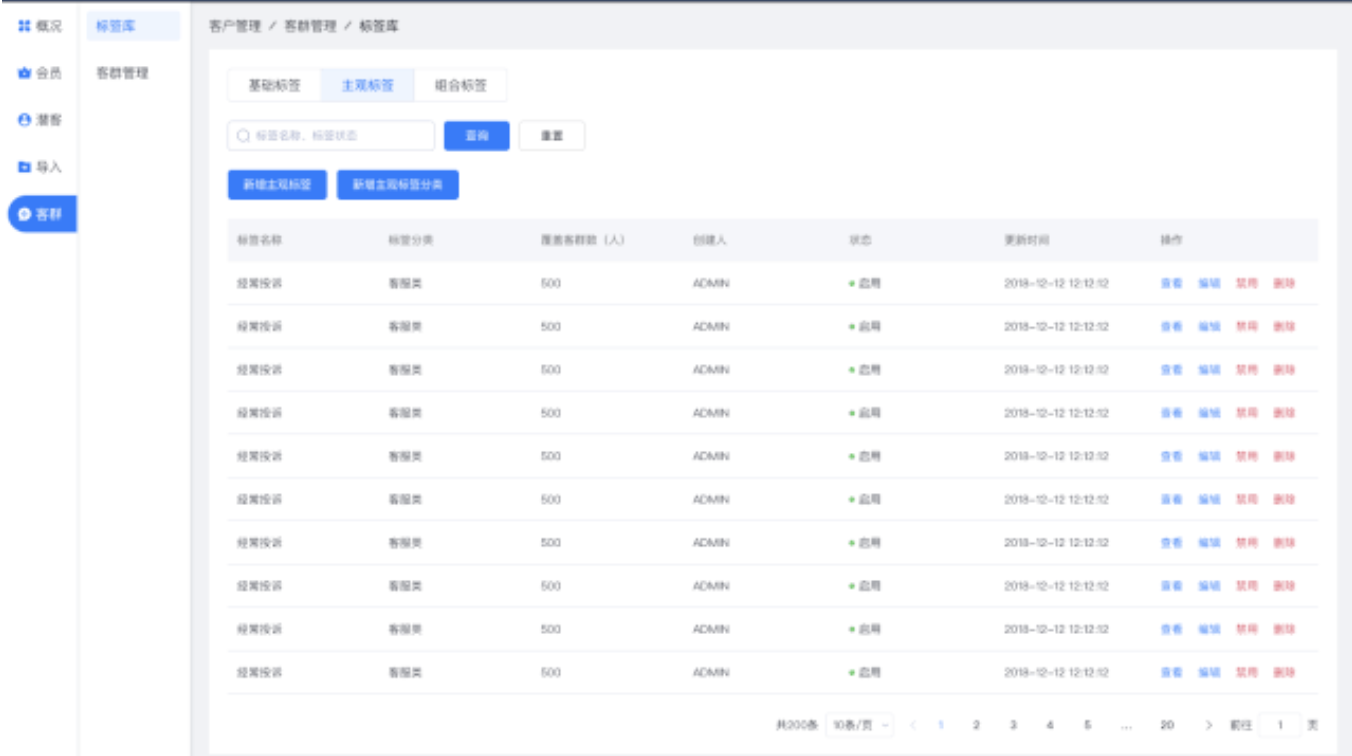Click the 操作 column header
The height and width of the screenshot is (756, 1352).
pos(1171,241)
